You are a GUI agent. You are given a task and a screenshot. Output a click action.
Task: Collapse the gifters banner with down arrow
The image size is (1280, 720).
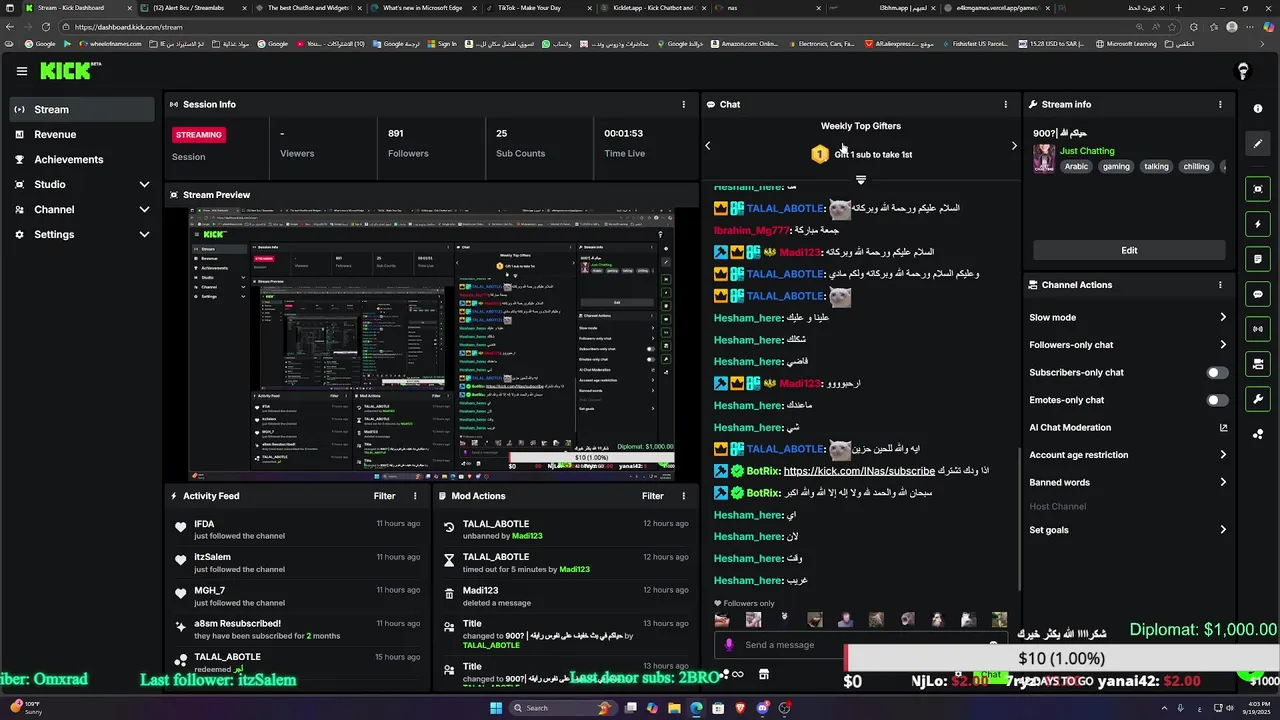click(861, 180)
